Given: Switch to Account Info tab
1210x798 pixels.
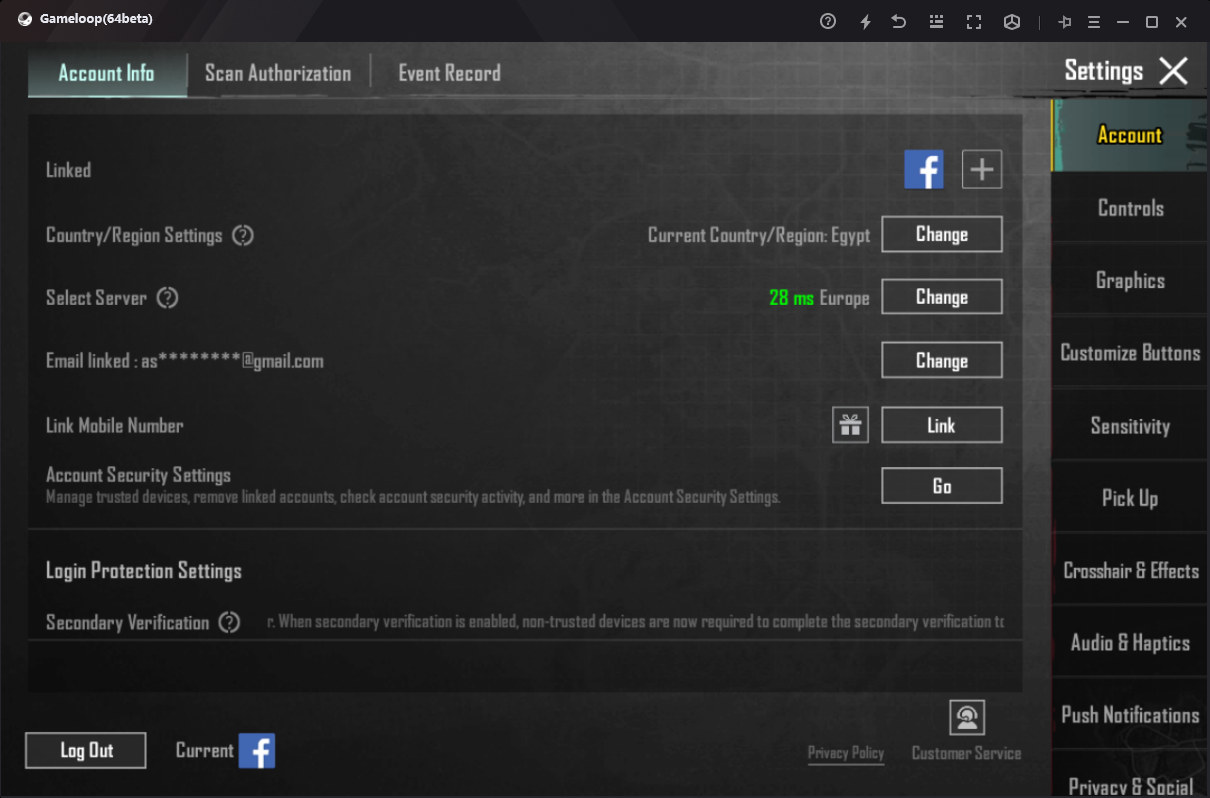Looking at the screenshot, I should point(107,73).
